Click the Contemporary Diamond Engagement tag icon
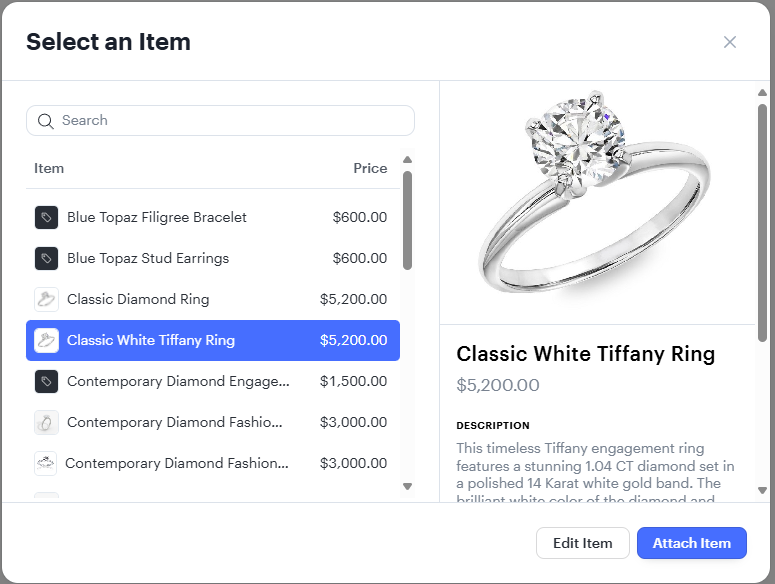This screenshot has height=584, width=775. [46, 381]
